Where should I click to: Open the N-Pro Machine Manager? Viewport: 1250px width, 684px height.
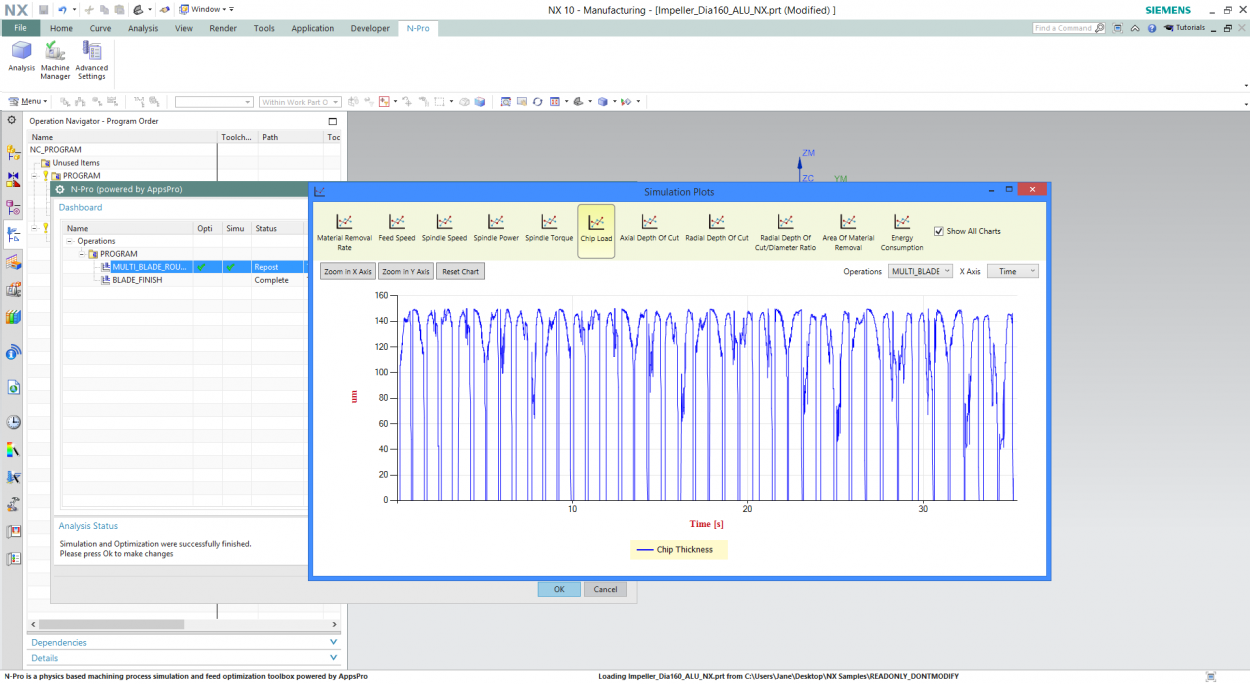[x=55, y=60]
